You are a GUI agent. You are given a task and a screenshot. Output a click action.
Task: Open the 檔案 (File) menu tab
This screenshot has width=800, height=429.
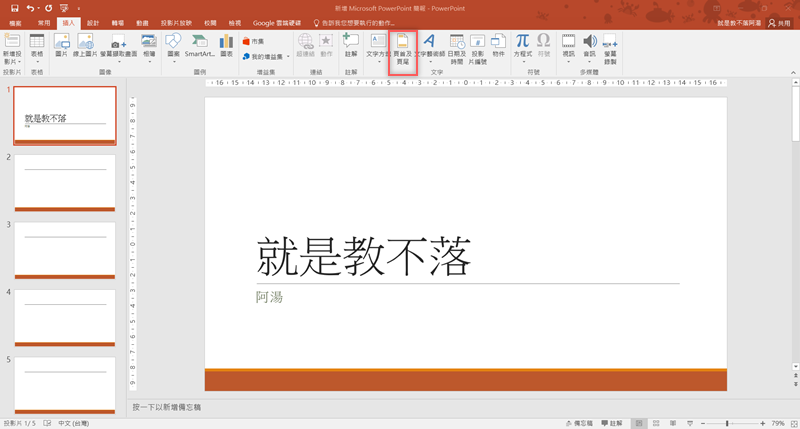15,23
